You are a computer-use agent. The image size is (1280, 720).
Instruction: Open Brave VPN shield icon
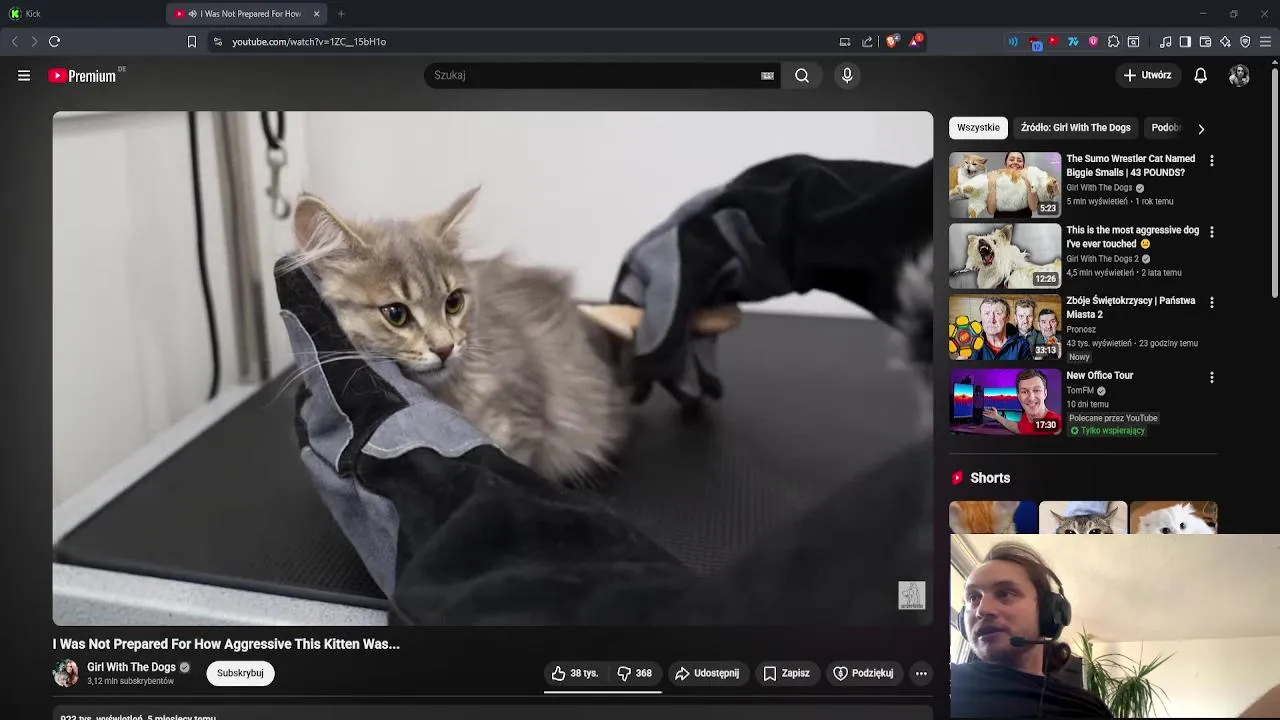click(1245, 41)
